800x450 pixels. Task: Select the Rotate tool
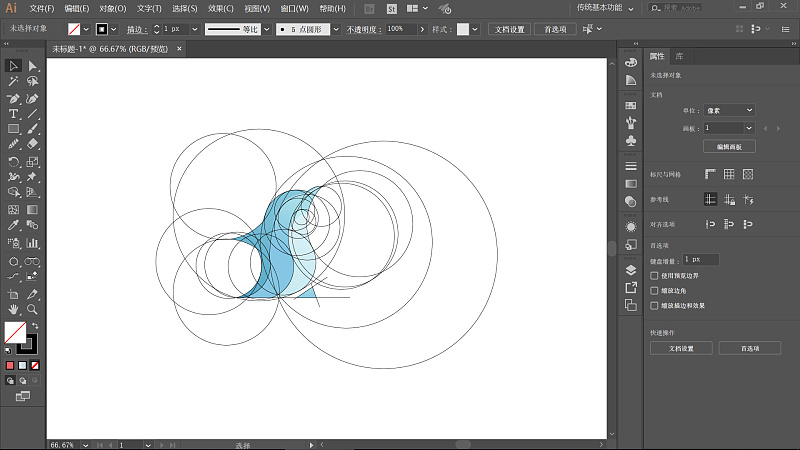pyautogui.click(x=14, y=162)
